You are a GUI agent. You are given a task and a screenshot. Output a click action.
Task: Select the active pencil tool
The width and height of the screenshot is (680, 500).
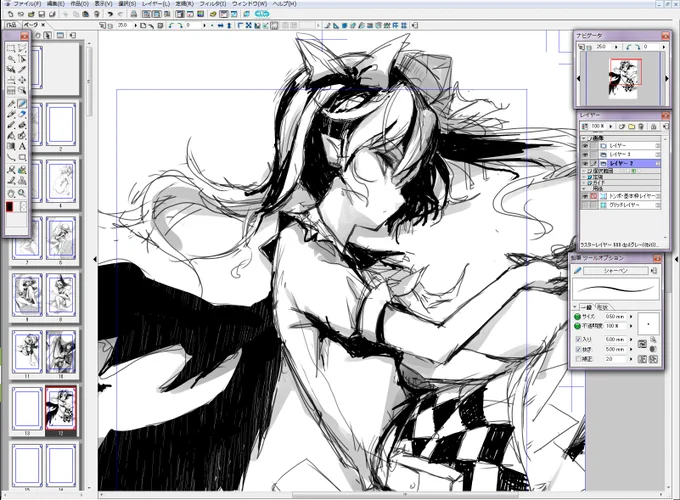click(x=22, y=104)
